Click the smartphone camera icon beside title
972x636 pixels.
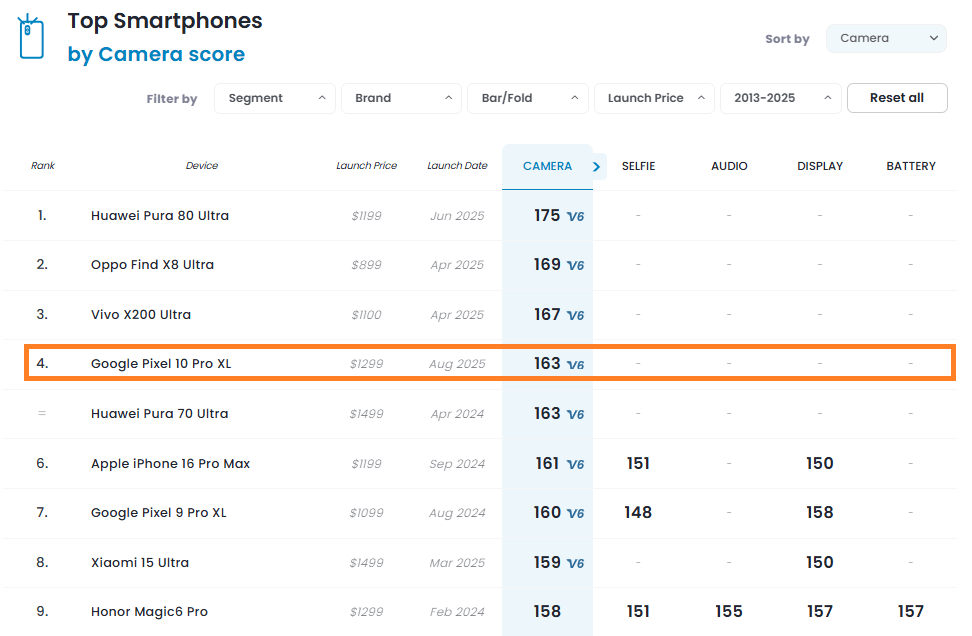[x=30, y=37]
